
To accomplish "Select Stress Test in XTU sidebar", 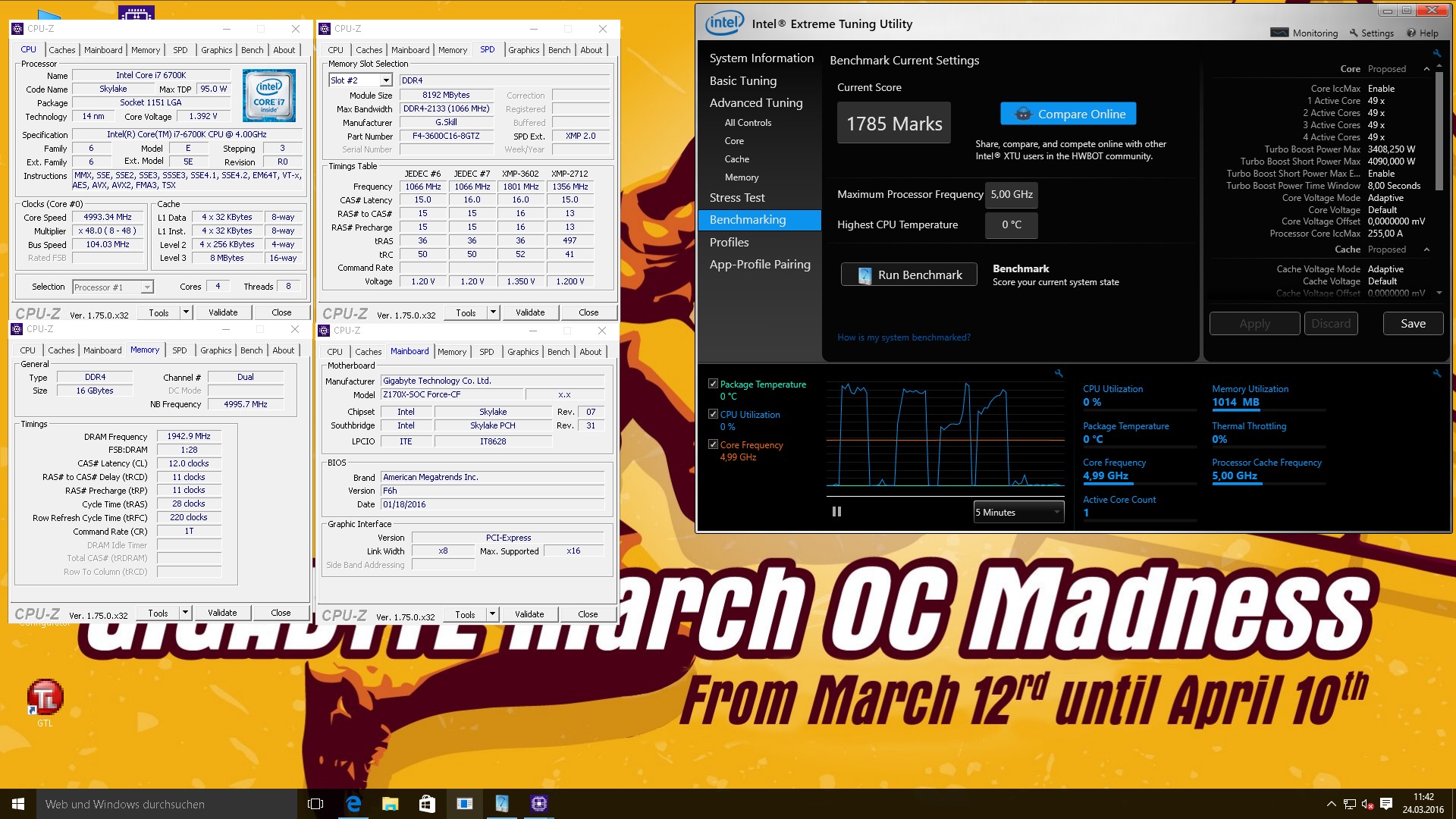I will [737, 198].
